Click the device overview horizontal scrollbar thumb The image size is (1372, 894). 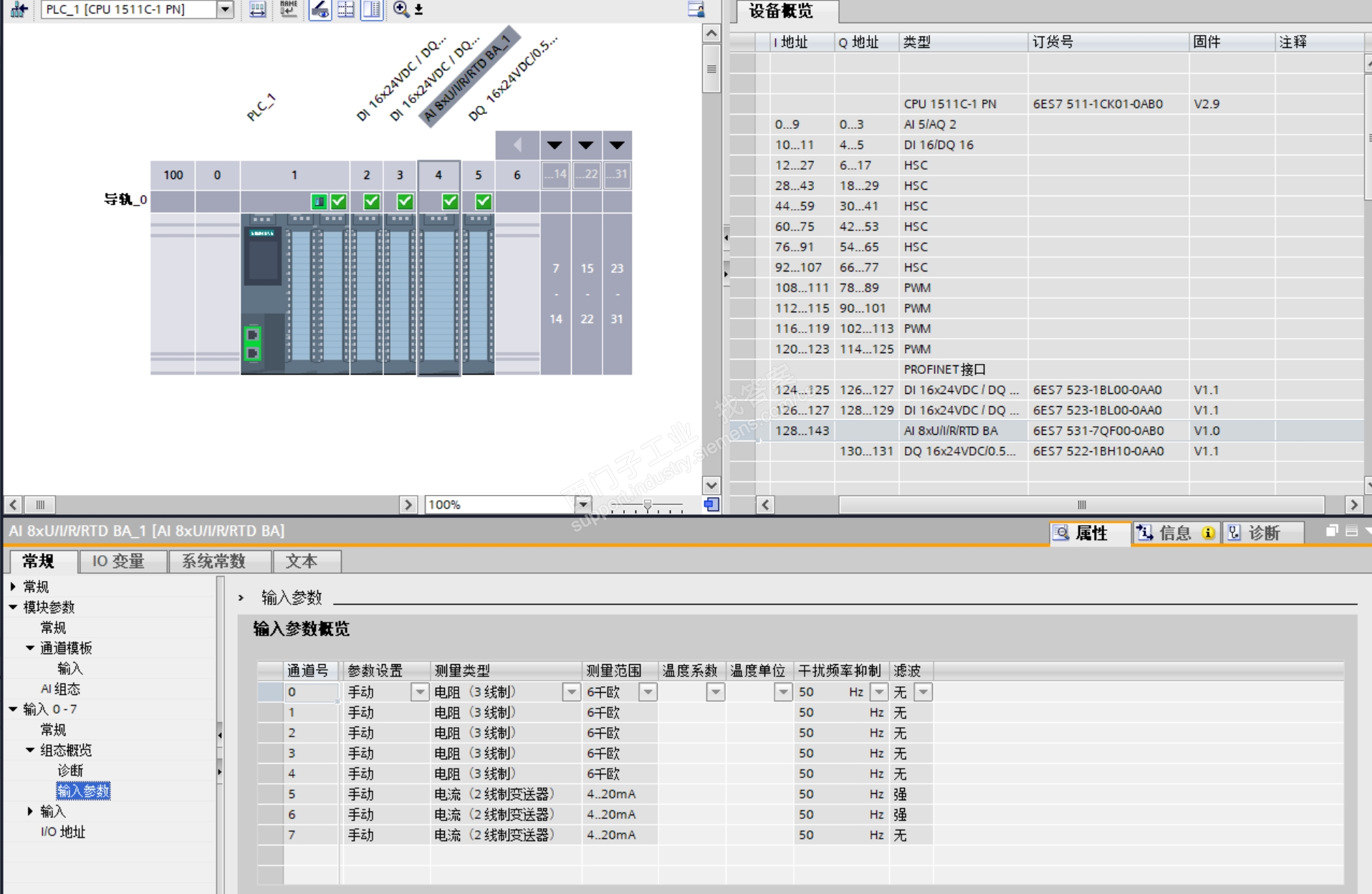tap(1082, 505)
